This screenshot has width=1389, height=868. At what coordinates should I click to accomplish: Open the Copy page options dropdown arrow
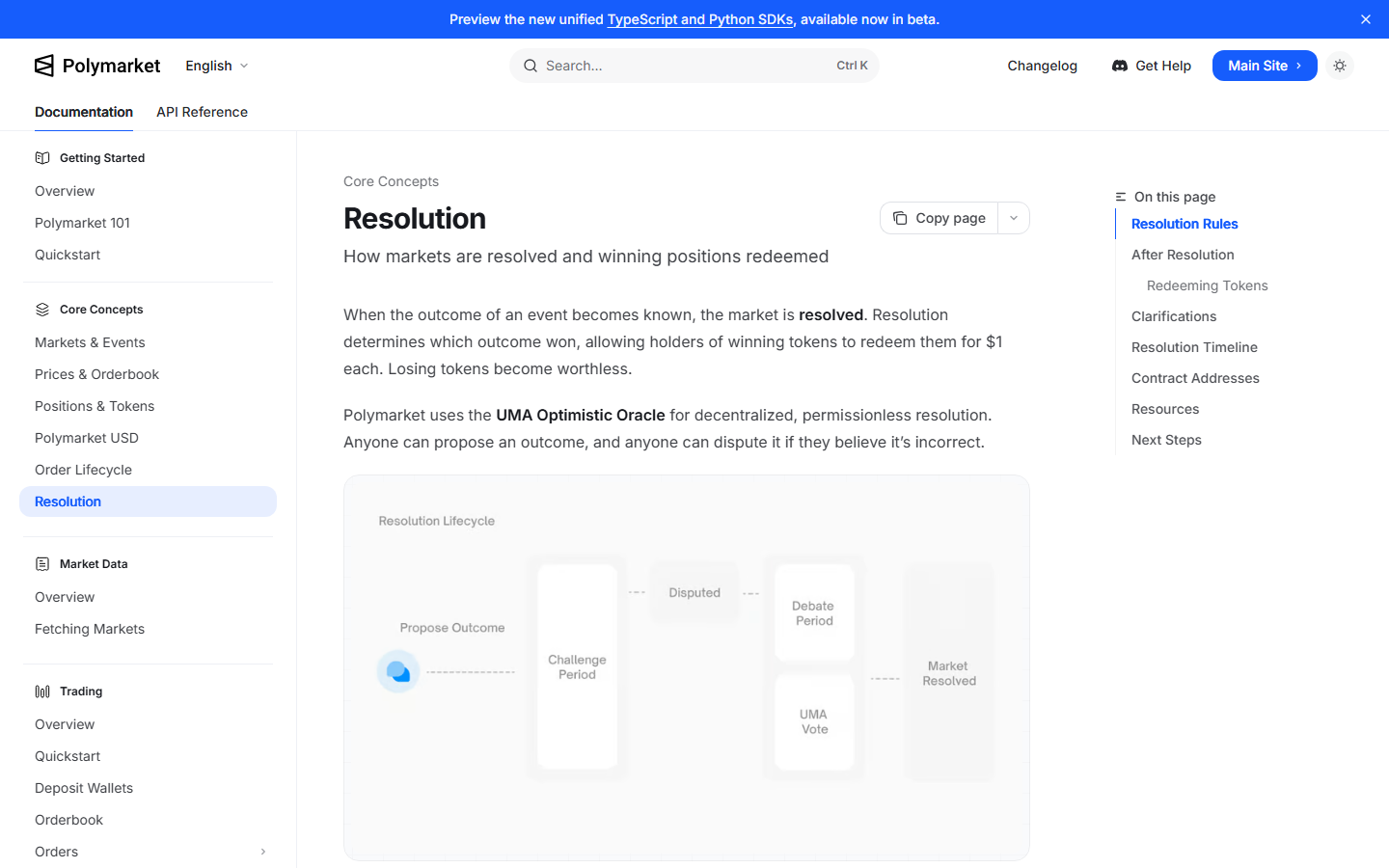(x=1014, y=218)
